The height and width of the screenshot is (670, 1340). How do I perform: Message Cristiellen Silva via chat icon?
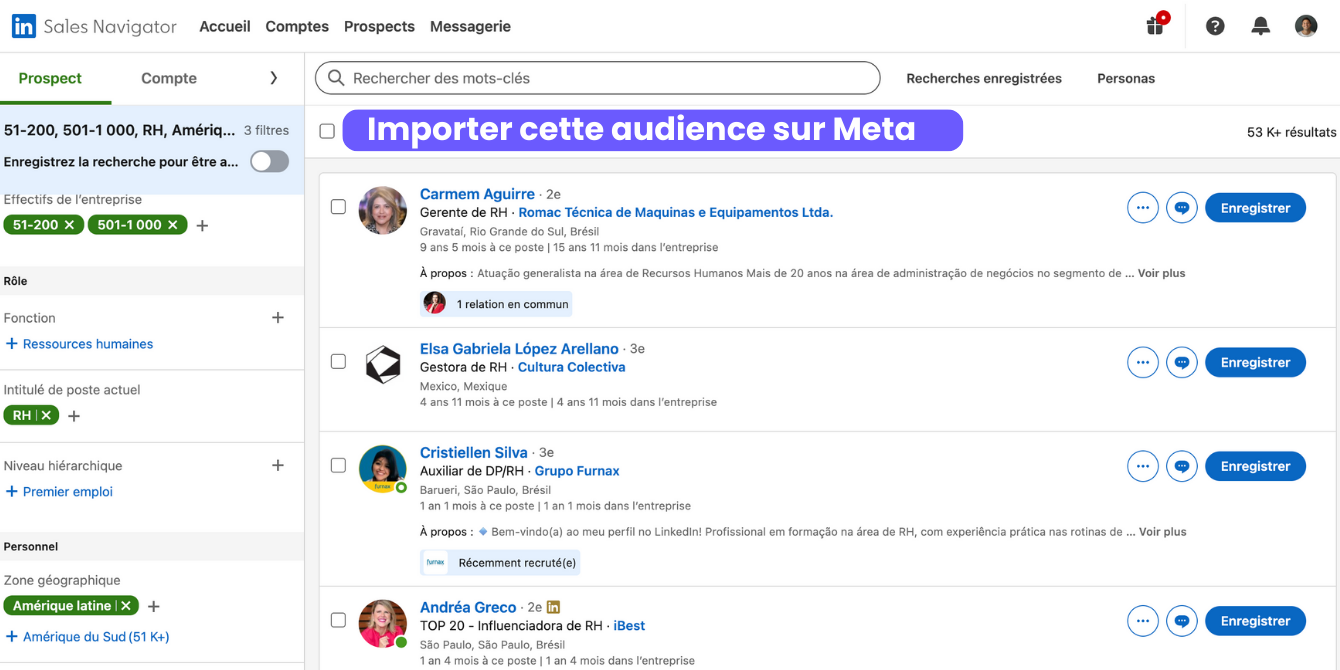pos(1182,466)
